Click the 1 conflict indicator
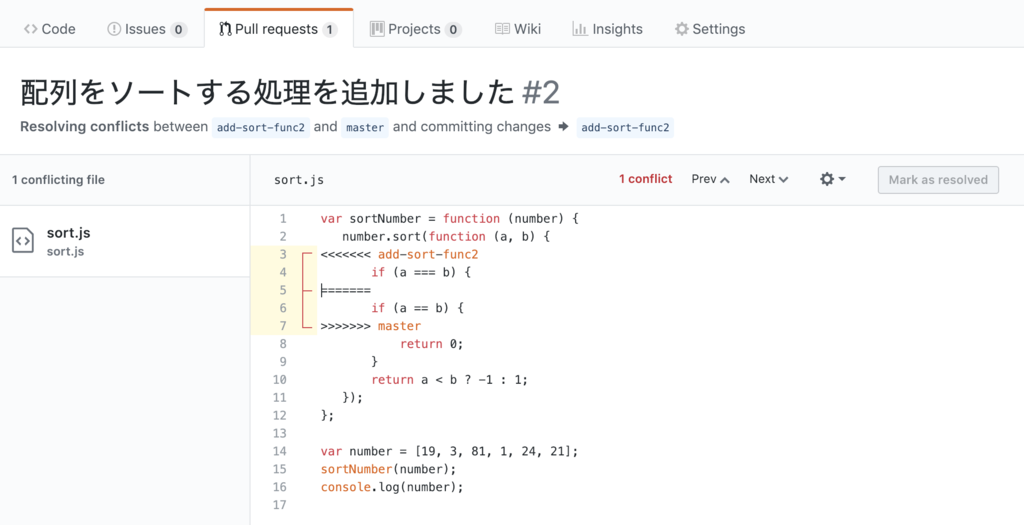Image resolution: width=1024 pixels, height=525 pixels. tap(645, 179)
